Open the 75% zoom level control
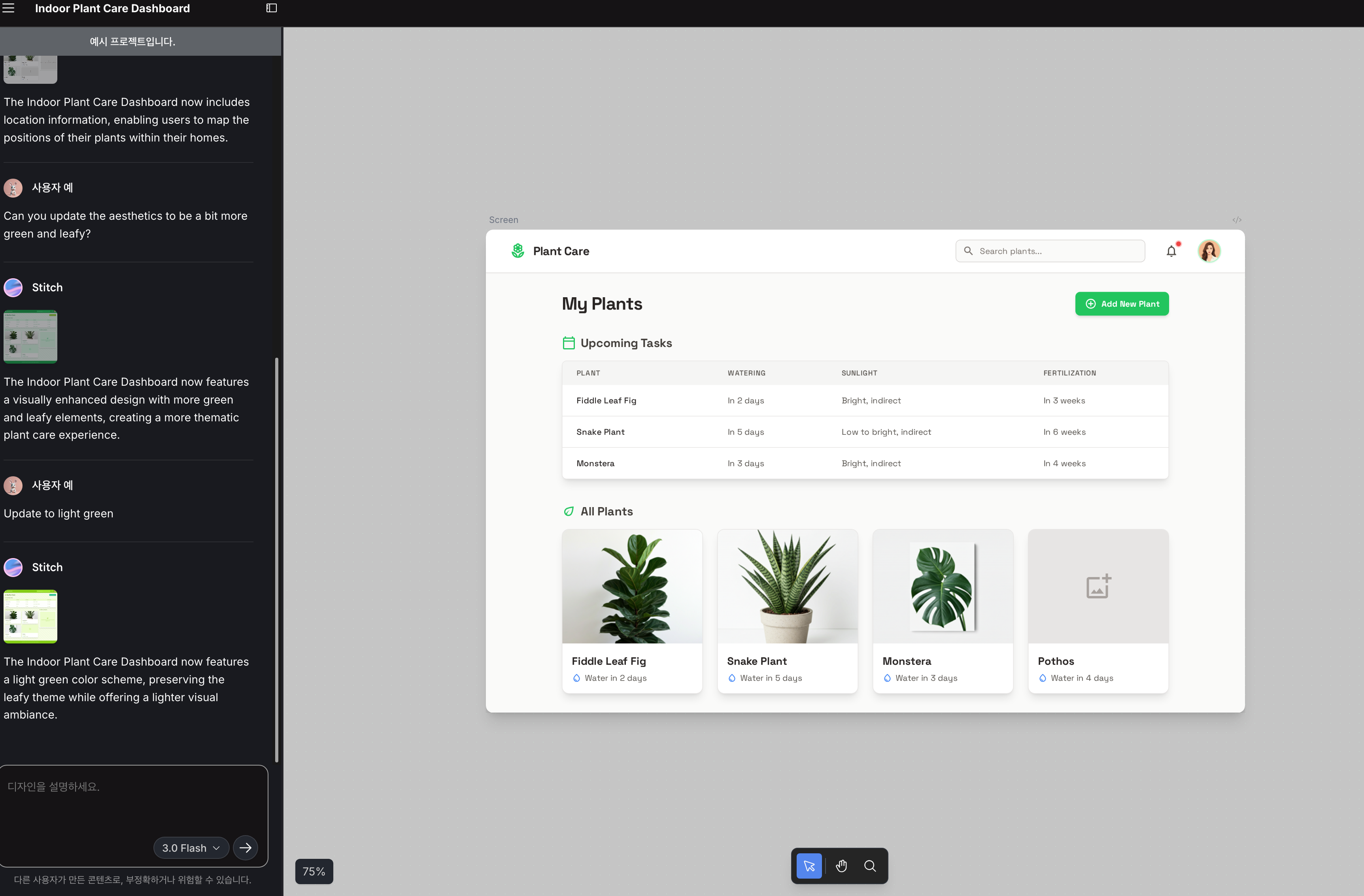1364x896 pixels. tap(314, 871)
